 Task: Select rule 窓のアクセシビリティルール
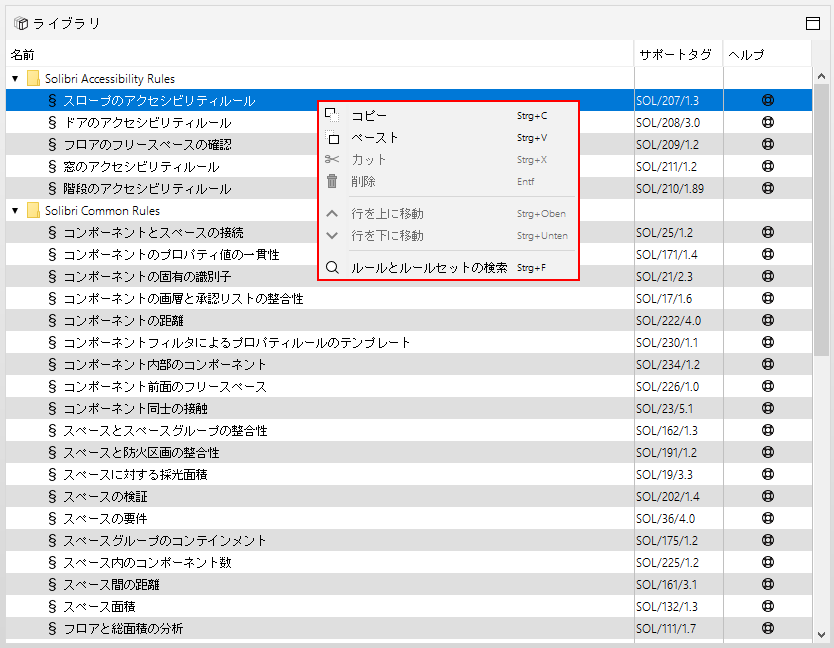click(141, 167)
